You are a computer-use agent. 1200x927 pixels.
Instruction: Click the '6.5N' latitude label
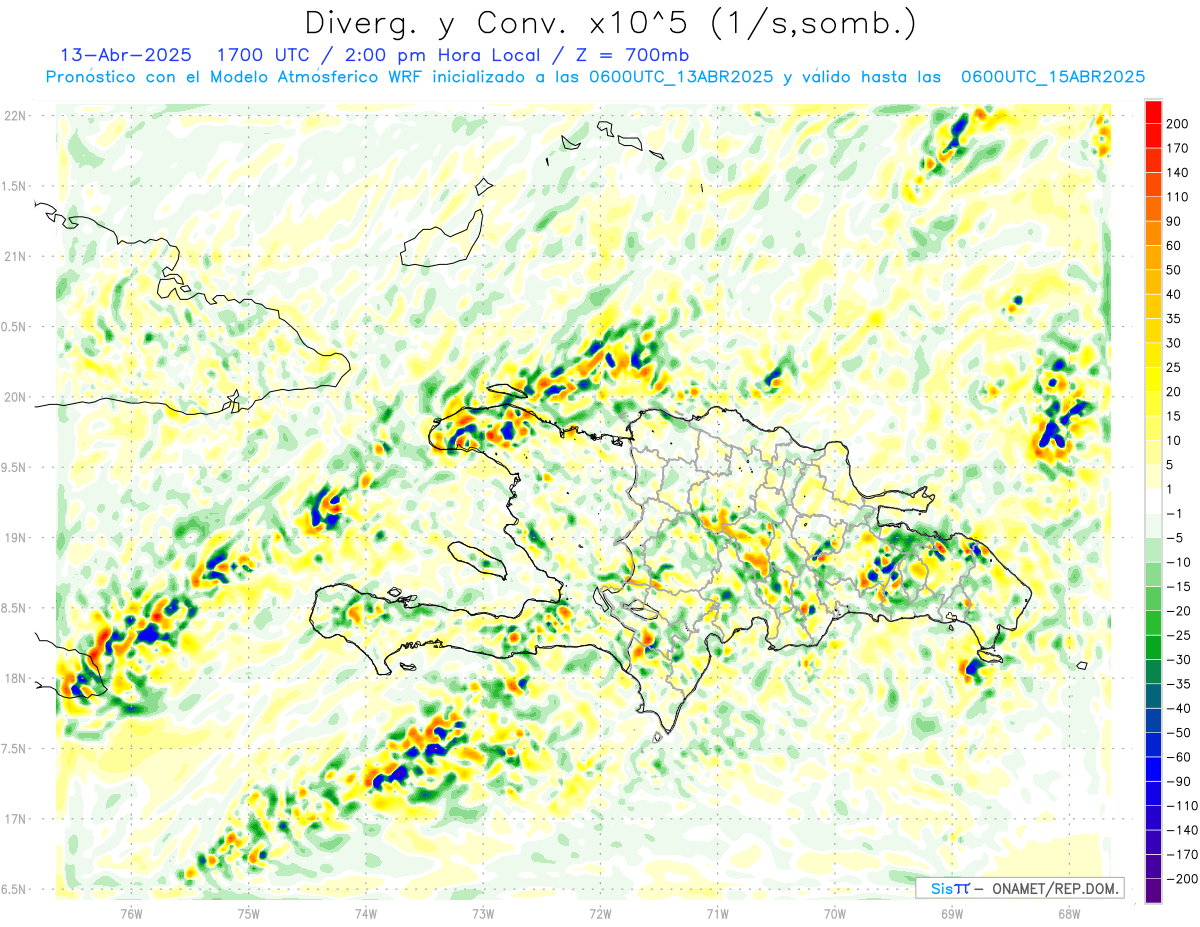tap(14, 889)
